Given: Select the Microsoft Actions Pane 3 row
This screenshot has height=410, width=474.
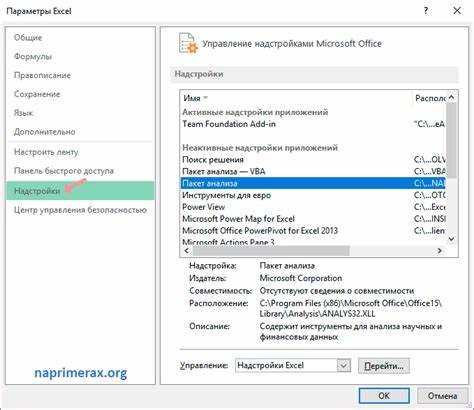Looking at the screenshot, I should 313,242.
